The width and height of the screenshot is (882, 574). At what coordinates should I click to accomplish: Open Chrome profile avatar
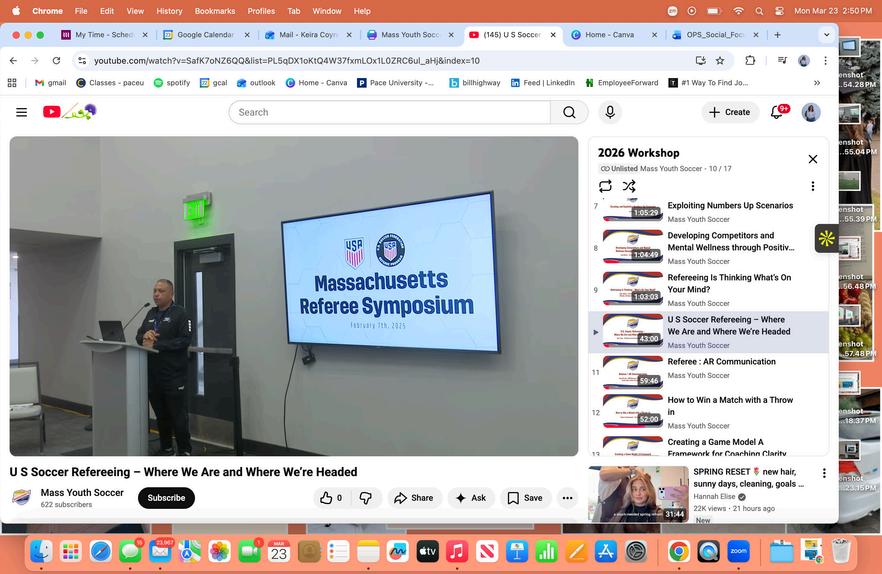tap(804, 61)
